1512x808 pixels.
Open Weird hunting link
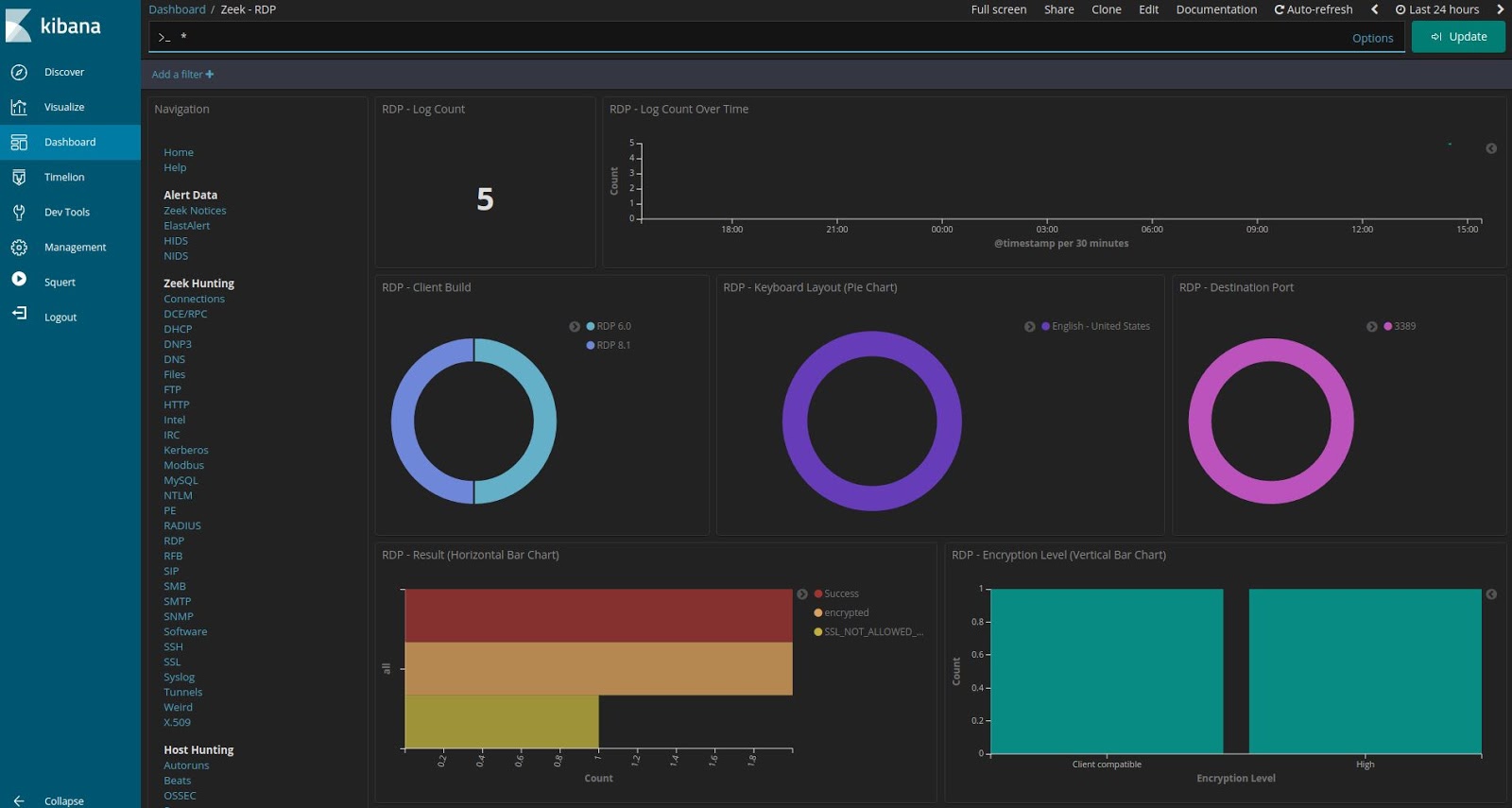tap(178, 707)
